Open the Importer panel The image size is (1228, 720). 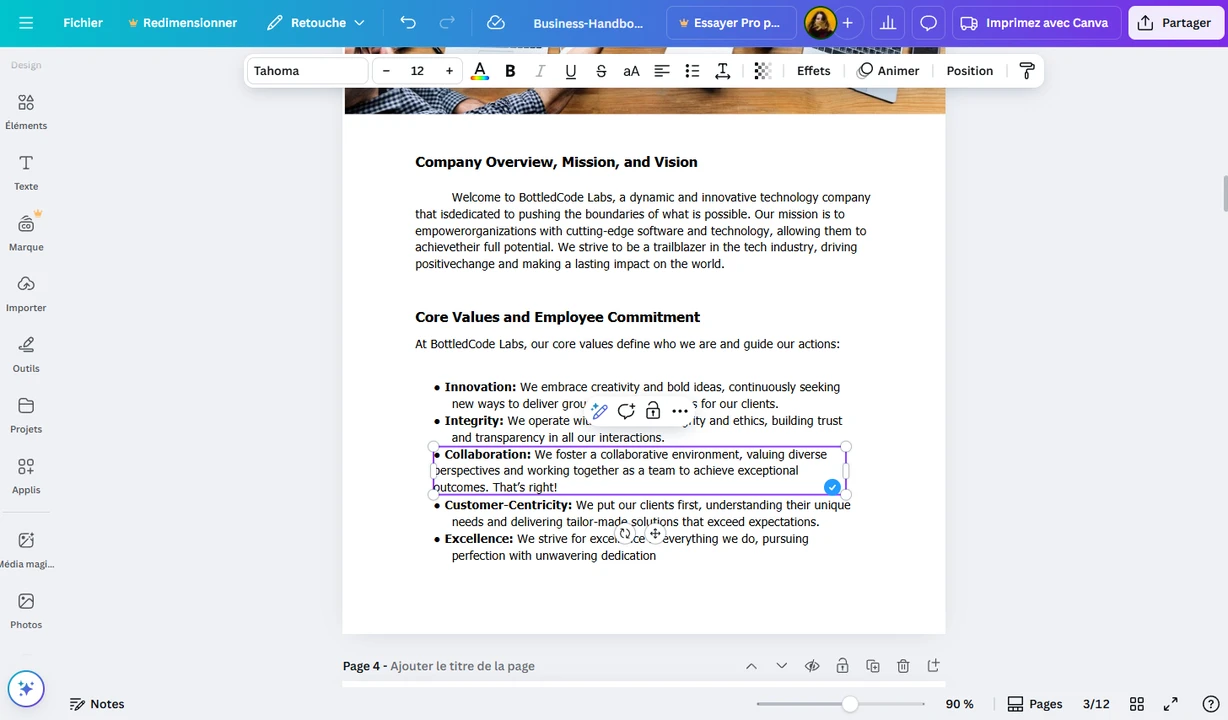(x=26, y=294)
